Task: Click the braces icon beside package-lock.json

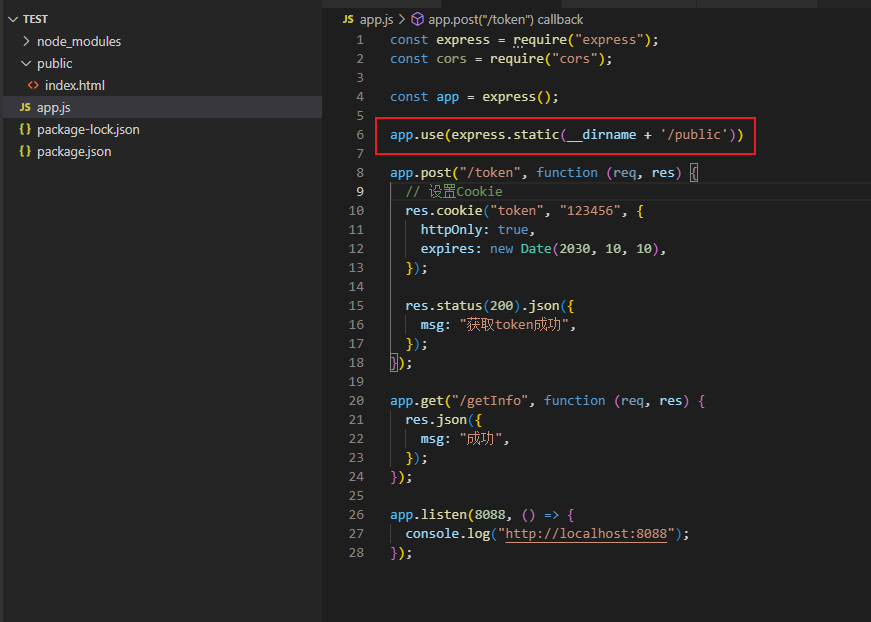Action: coord(25,129)
